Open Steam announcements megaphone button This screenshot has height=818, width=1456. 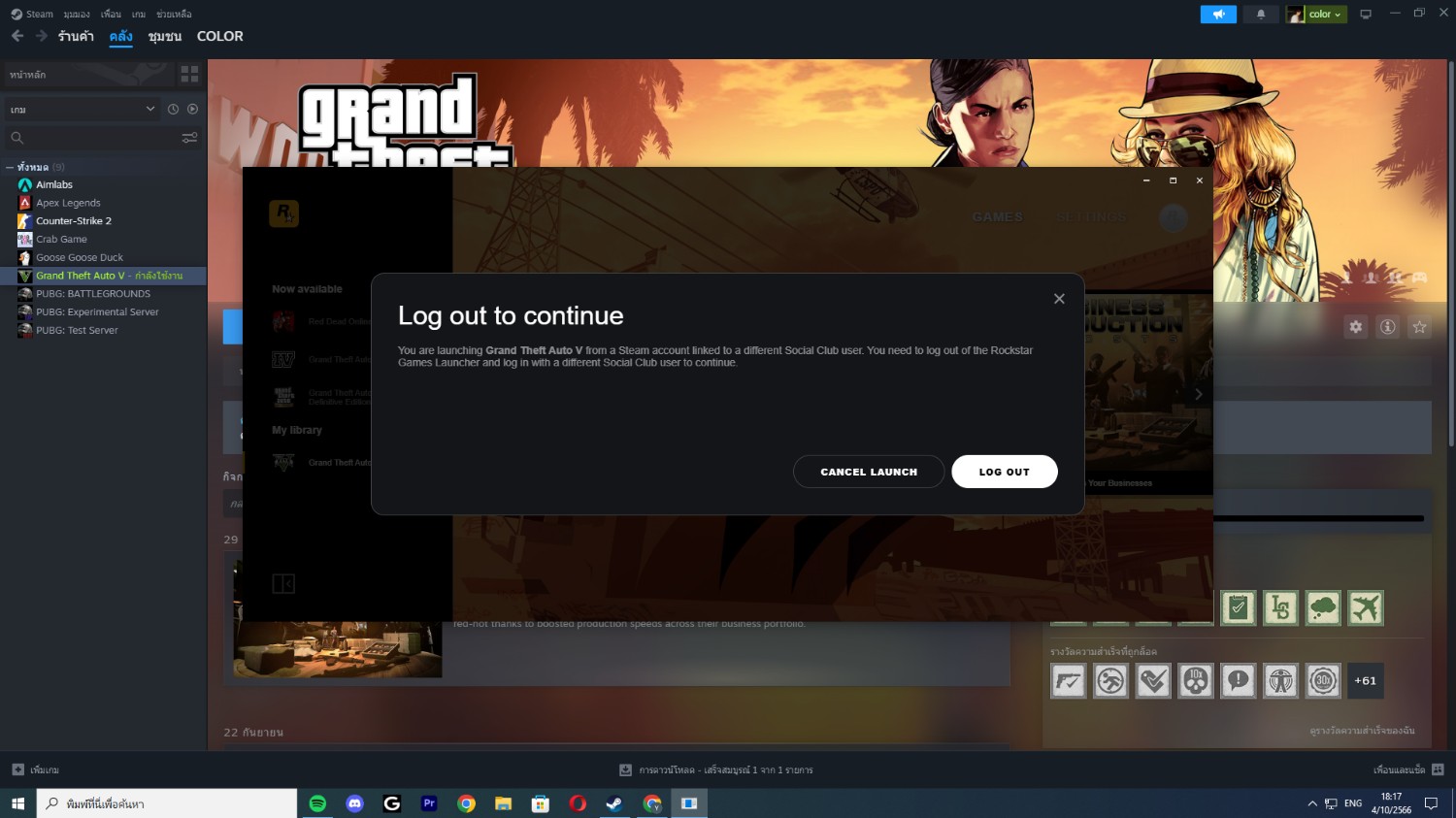[x=1218, y=14]
